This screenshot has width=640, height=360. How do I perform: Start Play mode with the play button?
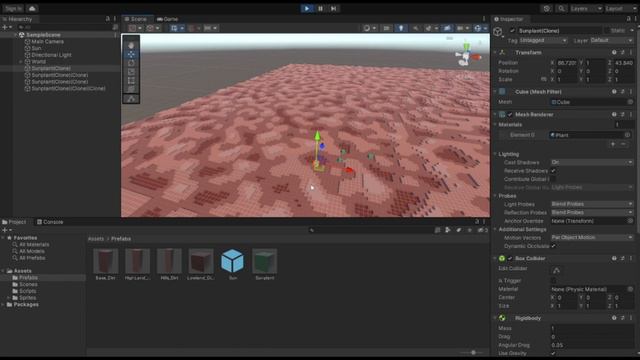(307, 8)
